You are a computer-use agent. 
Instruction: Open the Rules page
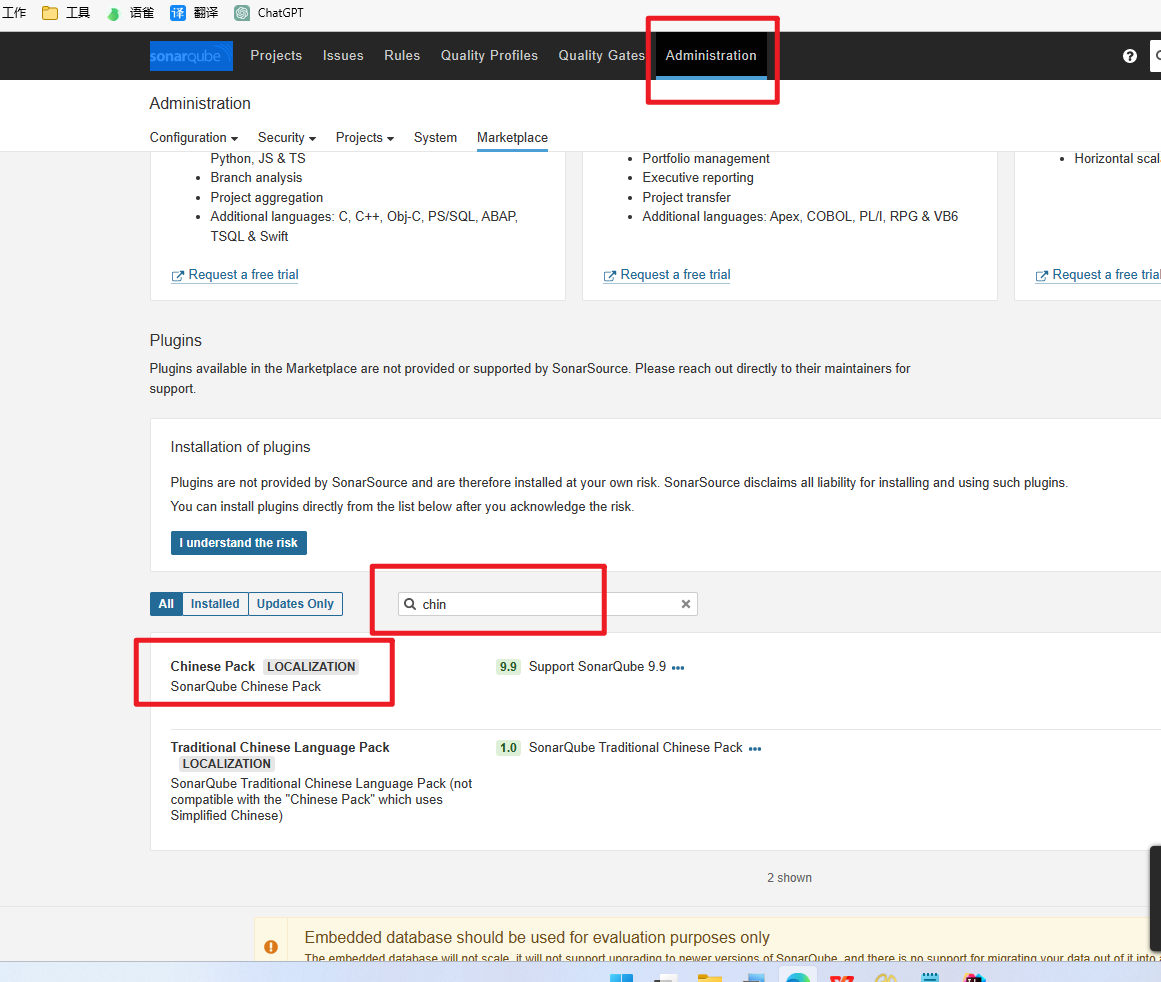(x=402, y=56)
